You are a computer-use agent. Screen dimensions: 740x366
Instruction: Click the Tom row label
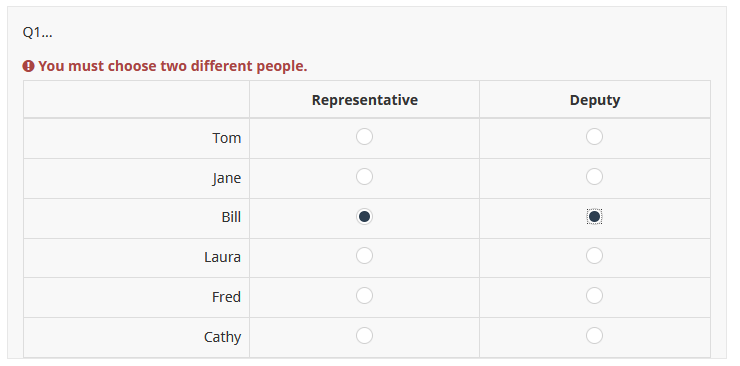click(227, 138)
